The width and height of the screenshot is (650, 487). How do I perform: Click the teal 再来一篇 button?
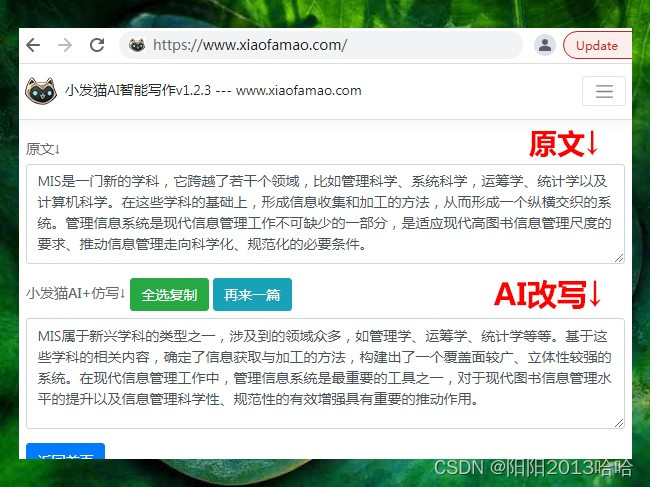tap(252, 294)
